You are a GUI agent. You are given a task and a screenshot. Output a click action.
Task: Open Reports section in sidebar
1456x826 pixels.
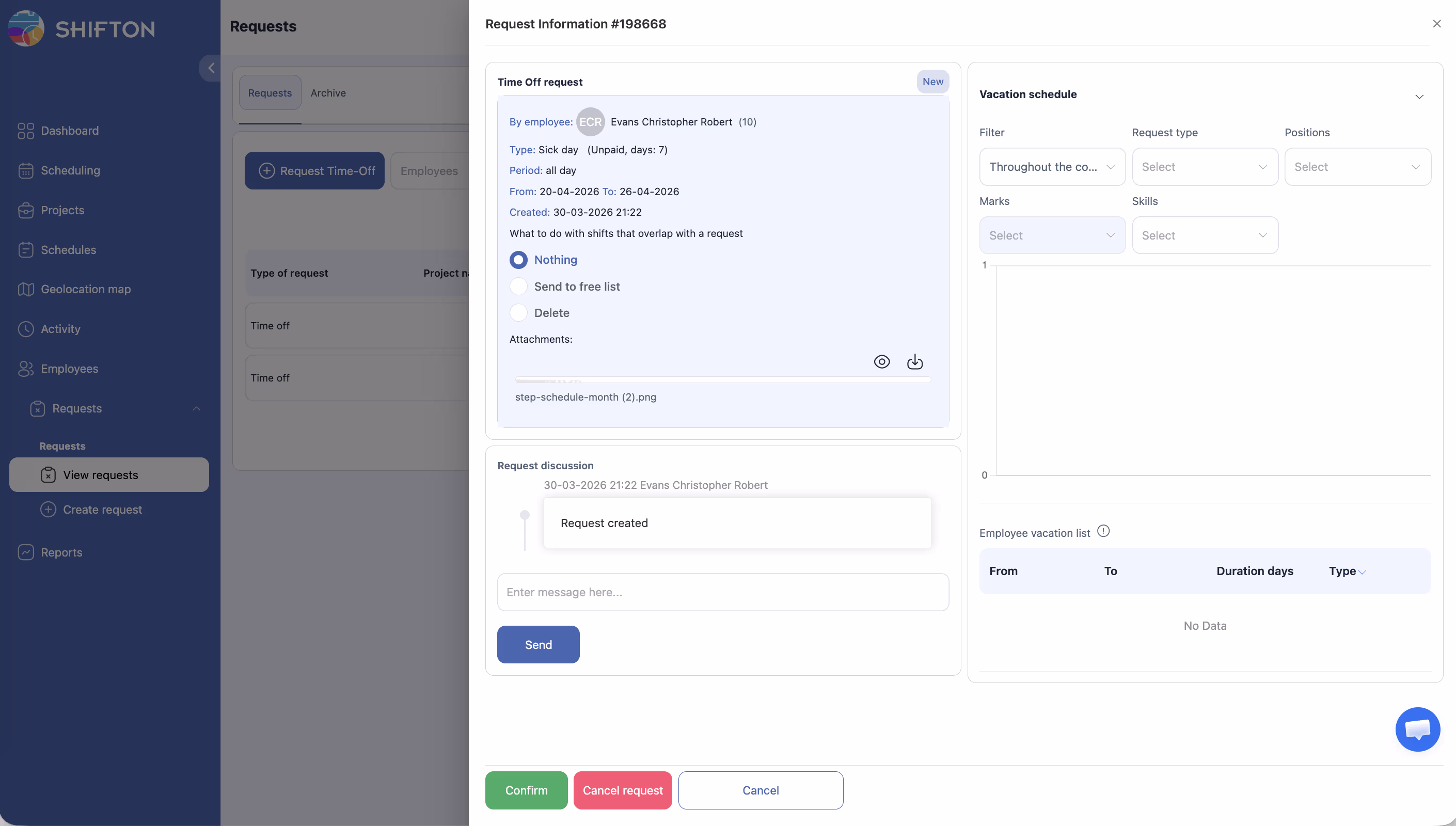(x=61, y=552)
